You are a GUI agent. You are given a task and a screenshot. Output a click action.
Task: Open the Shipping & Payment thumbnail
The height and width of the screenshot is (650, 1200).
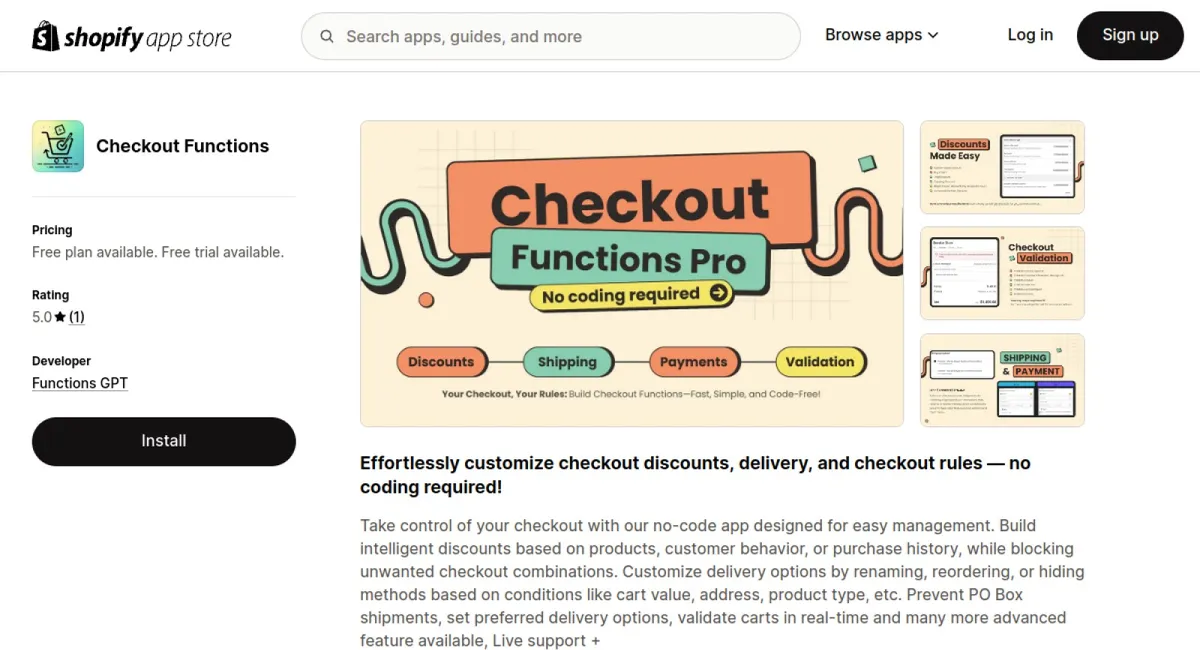(x=1002, y=380)
